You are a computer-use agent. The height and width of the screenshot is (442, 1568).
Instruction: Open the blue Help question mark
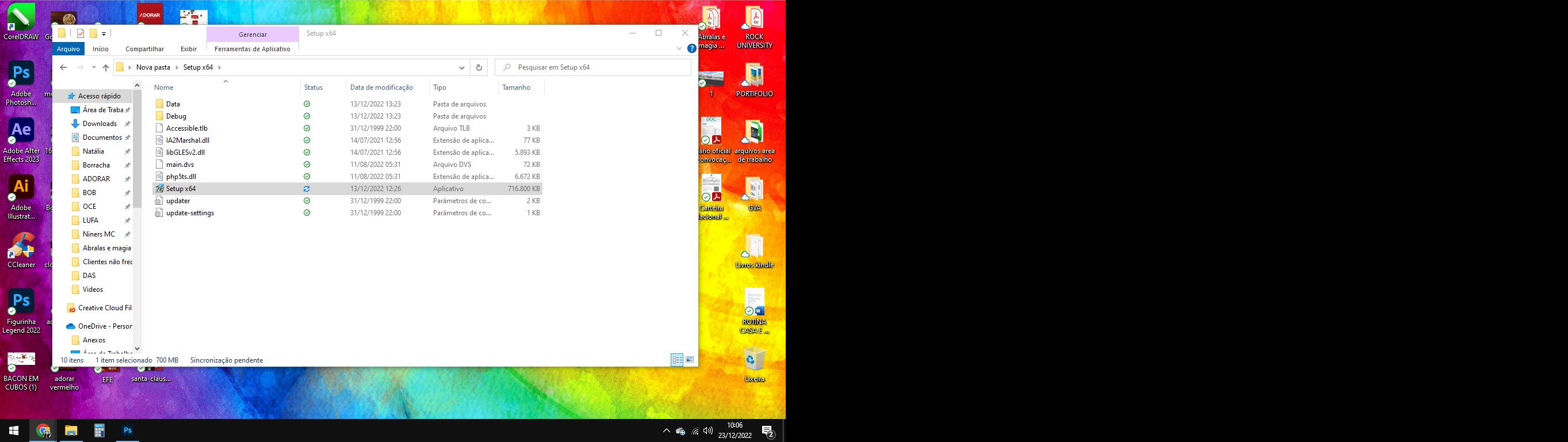(691, 49)
